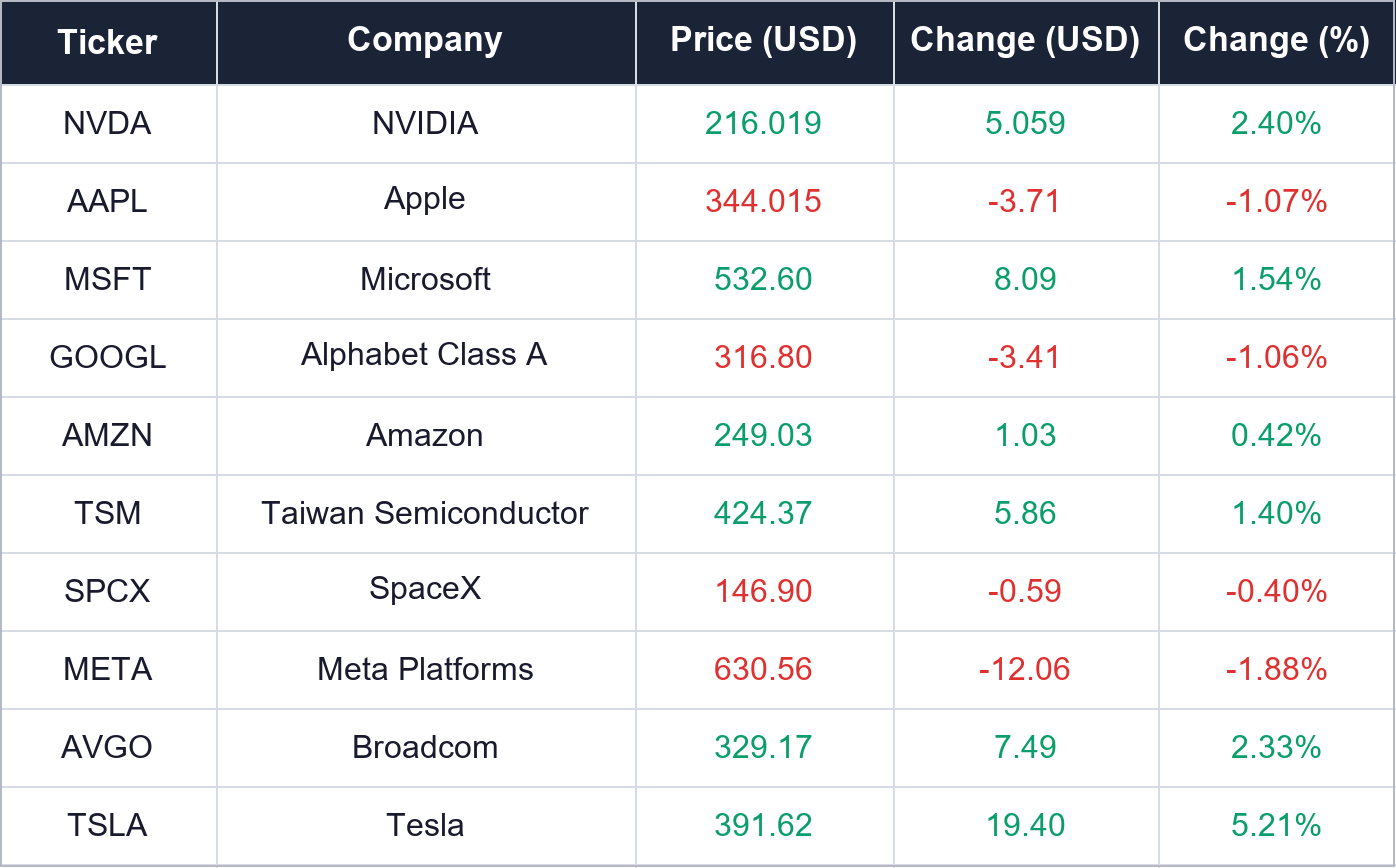
Task: Click Amazon's 0.42% change value
Action: click(1277, 435)
